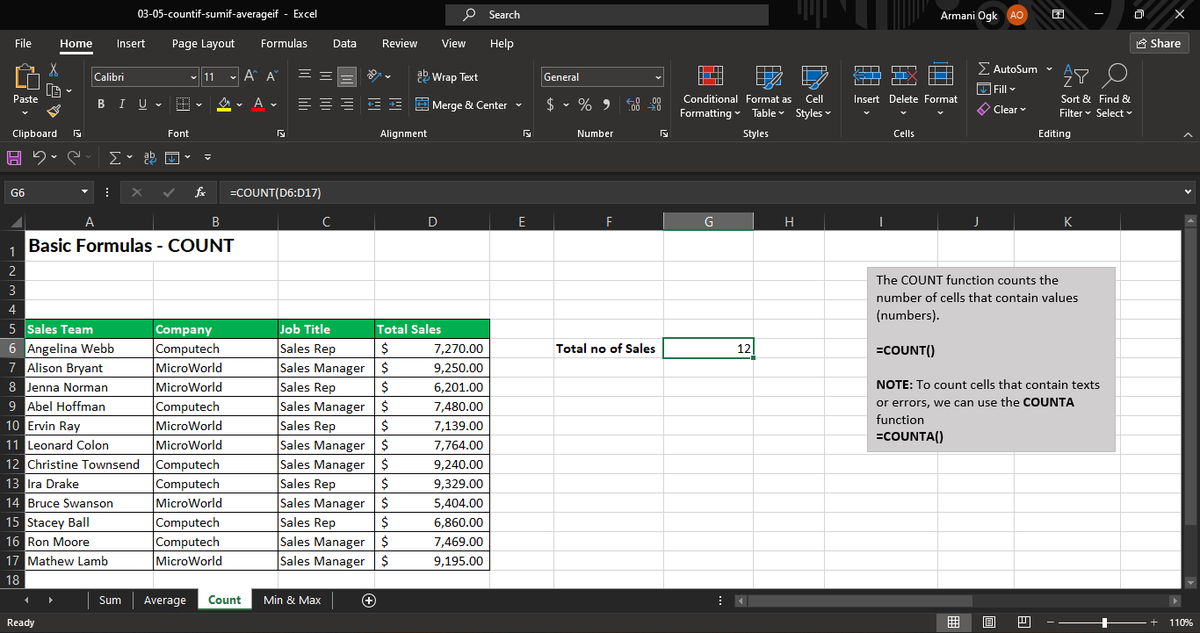The width and height of the screenshot is (1200, 633).
Task: Click the AutoSum button
Action: [1007, 69]
